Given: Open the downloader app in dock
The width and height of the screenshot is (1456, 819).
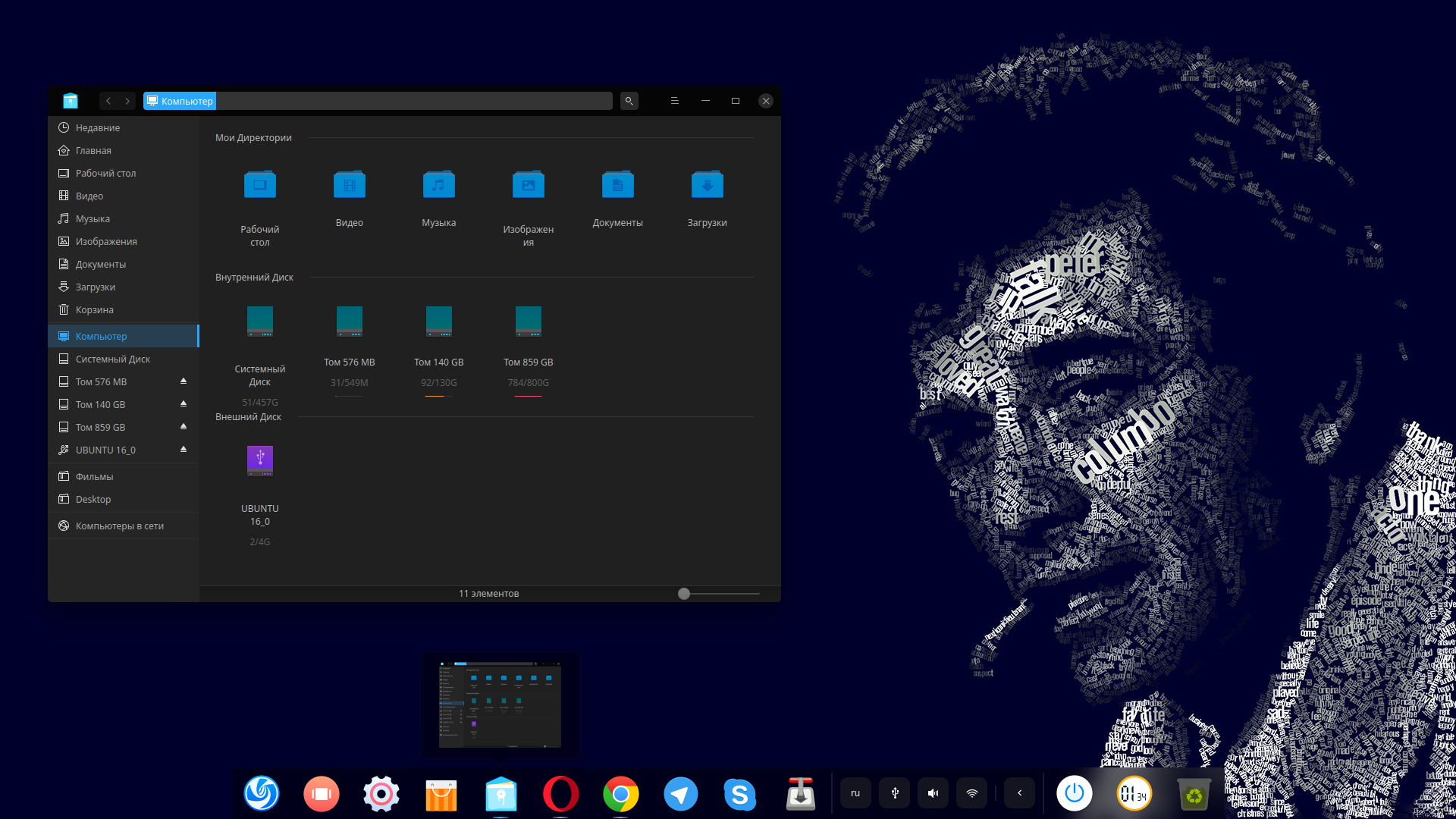Looking at the screenshot, I should [801, 794].
